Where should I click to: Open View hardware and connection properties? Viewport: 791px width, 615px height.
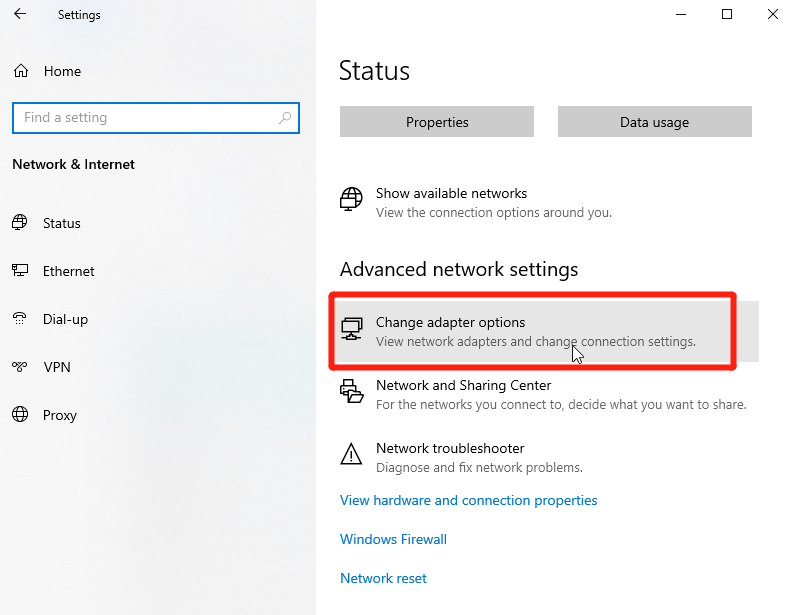[469, 500]
